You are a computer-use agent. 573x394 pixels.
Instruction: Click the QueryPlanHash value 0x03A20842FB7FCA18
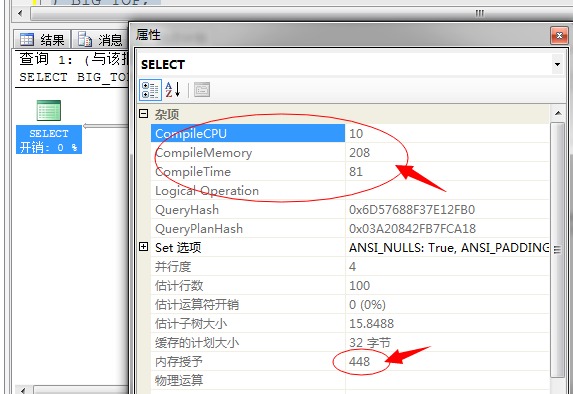412,228
